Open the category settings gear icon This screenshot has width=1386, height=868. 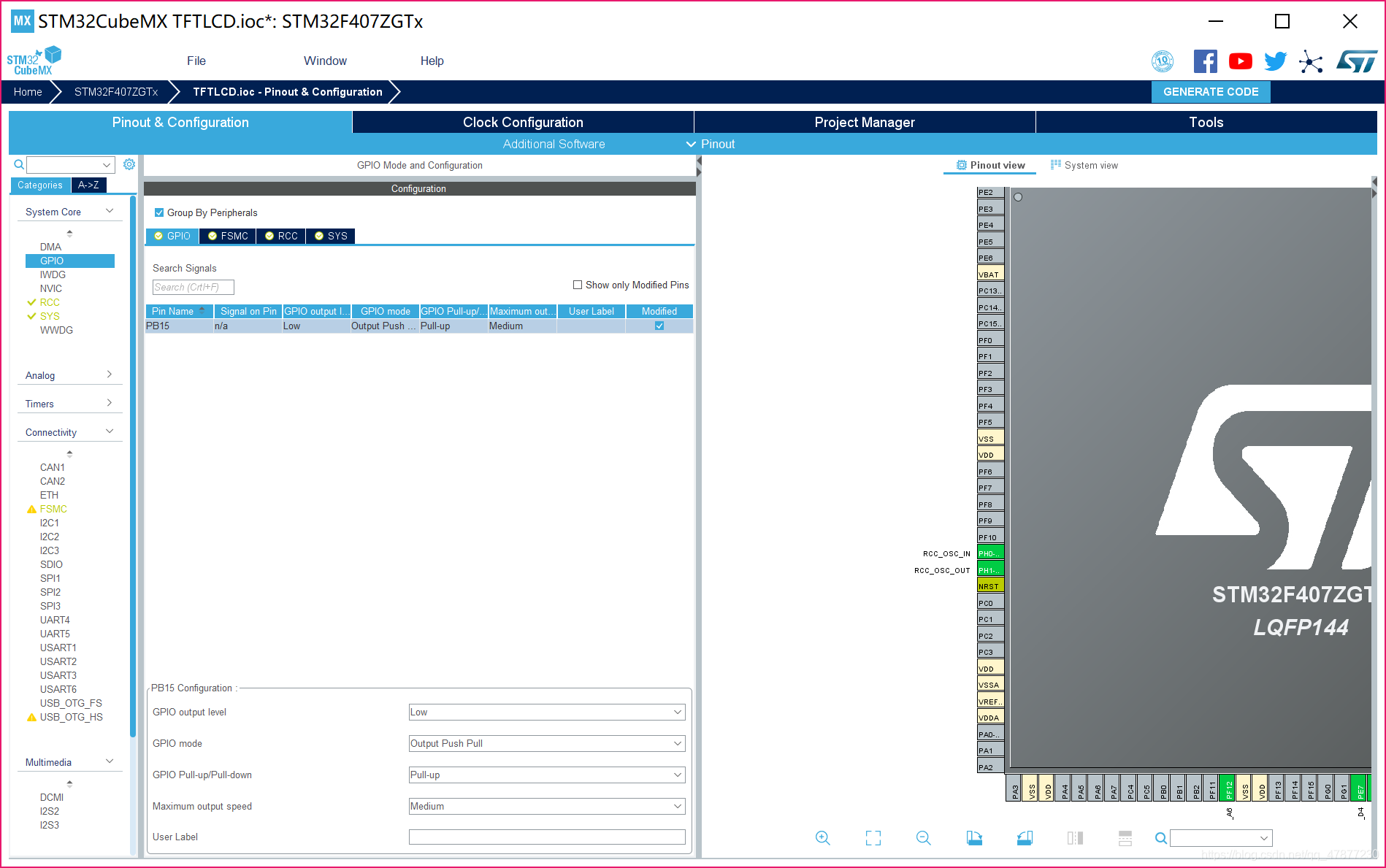coord(129,164)
